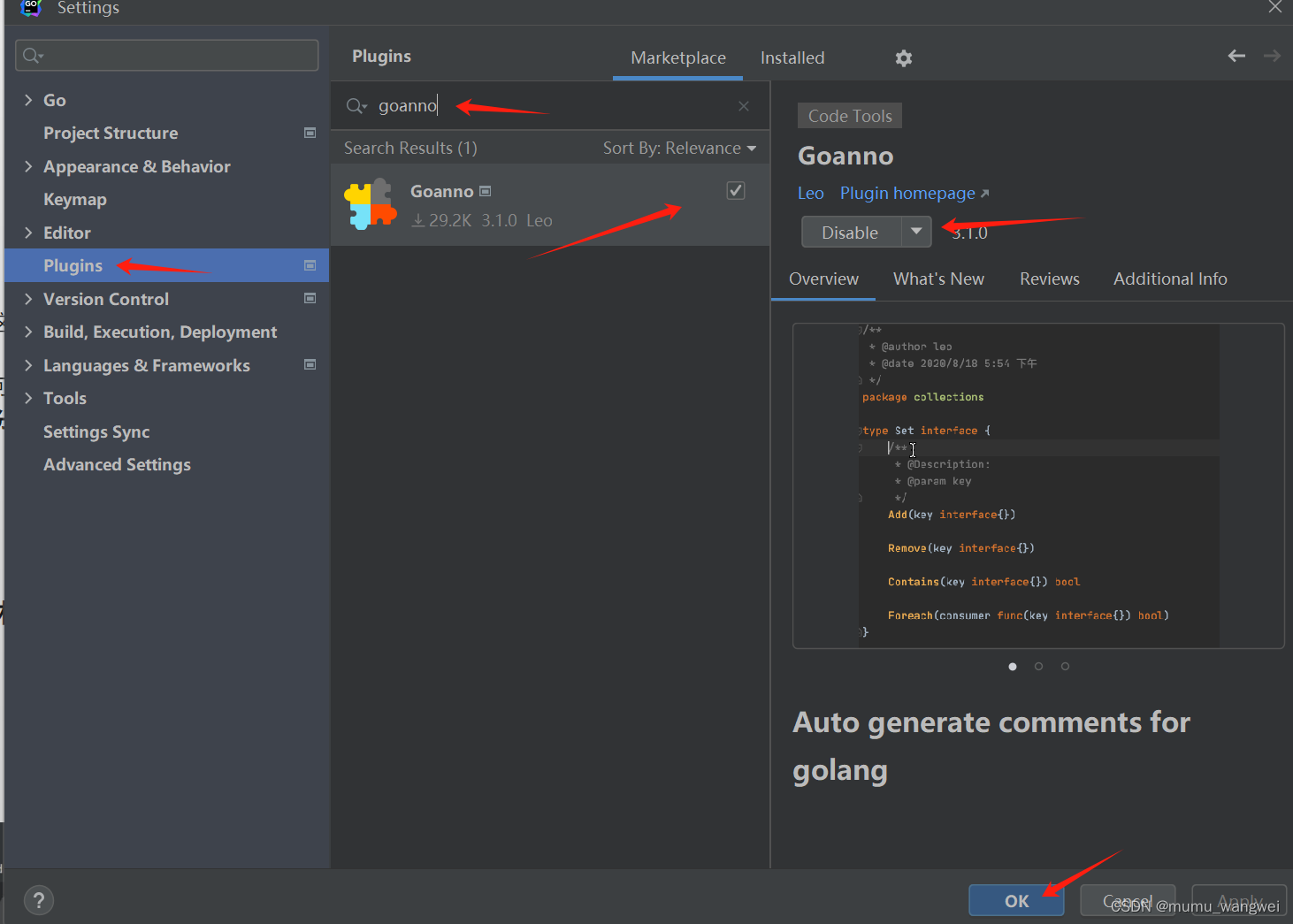Expand Build, Execution, Deployment node
This screenshot has height=924, width=1293.
(28, 332)
